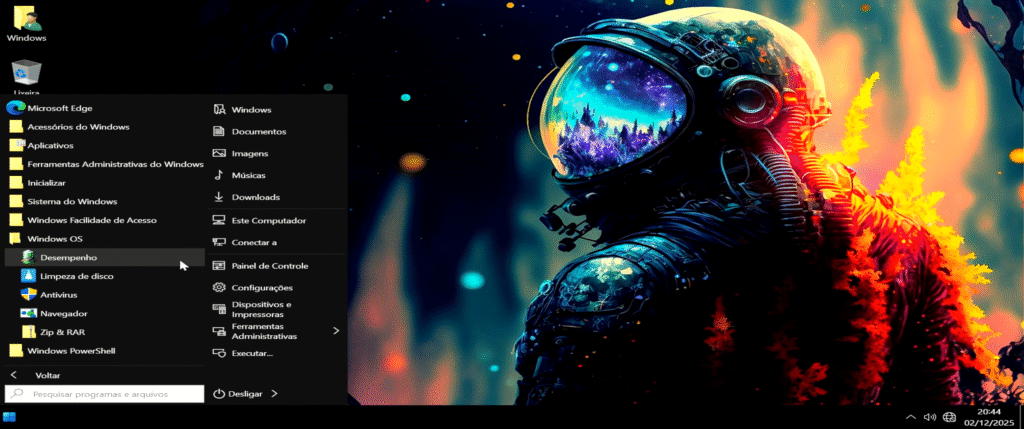Open the Windows folder on the desktop

click(26, 24)
